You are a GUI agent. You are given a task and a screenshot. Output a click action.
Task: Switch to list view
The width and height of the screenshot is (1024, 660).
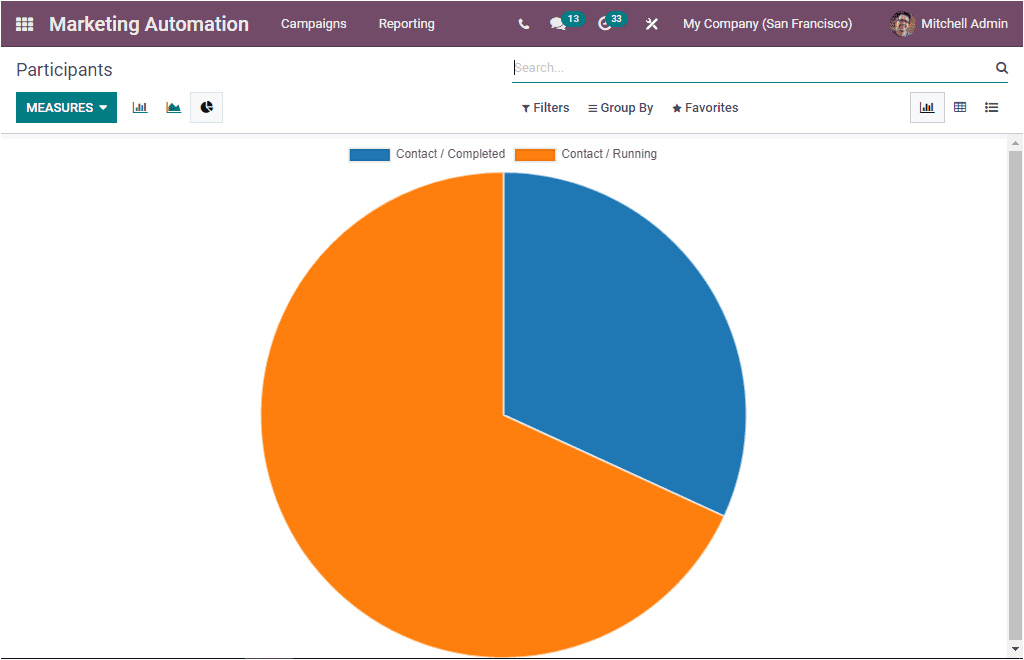[991, 107]
